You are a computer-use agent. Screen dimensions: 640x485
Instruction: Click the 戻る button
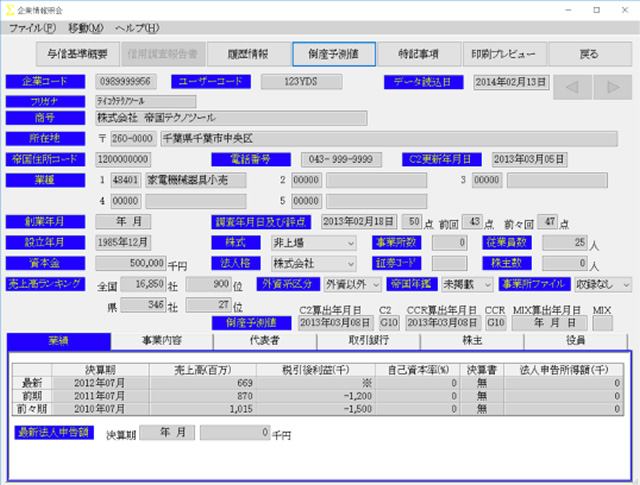point(589,54)
